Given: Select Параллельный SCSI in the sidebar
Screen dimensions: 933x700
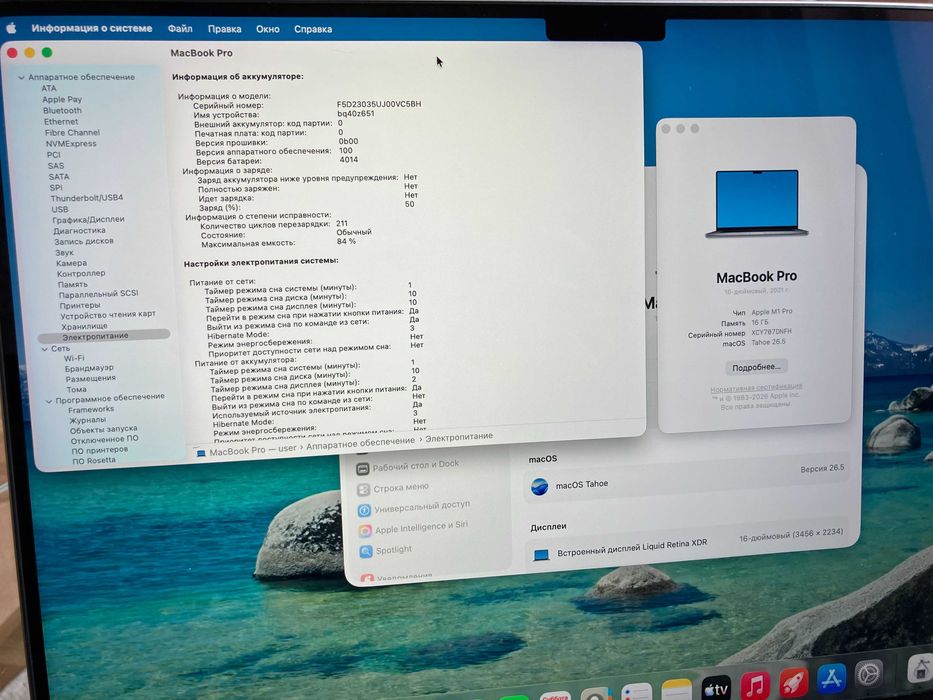Looking at the screenshot, I should [x=98, y=294].
